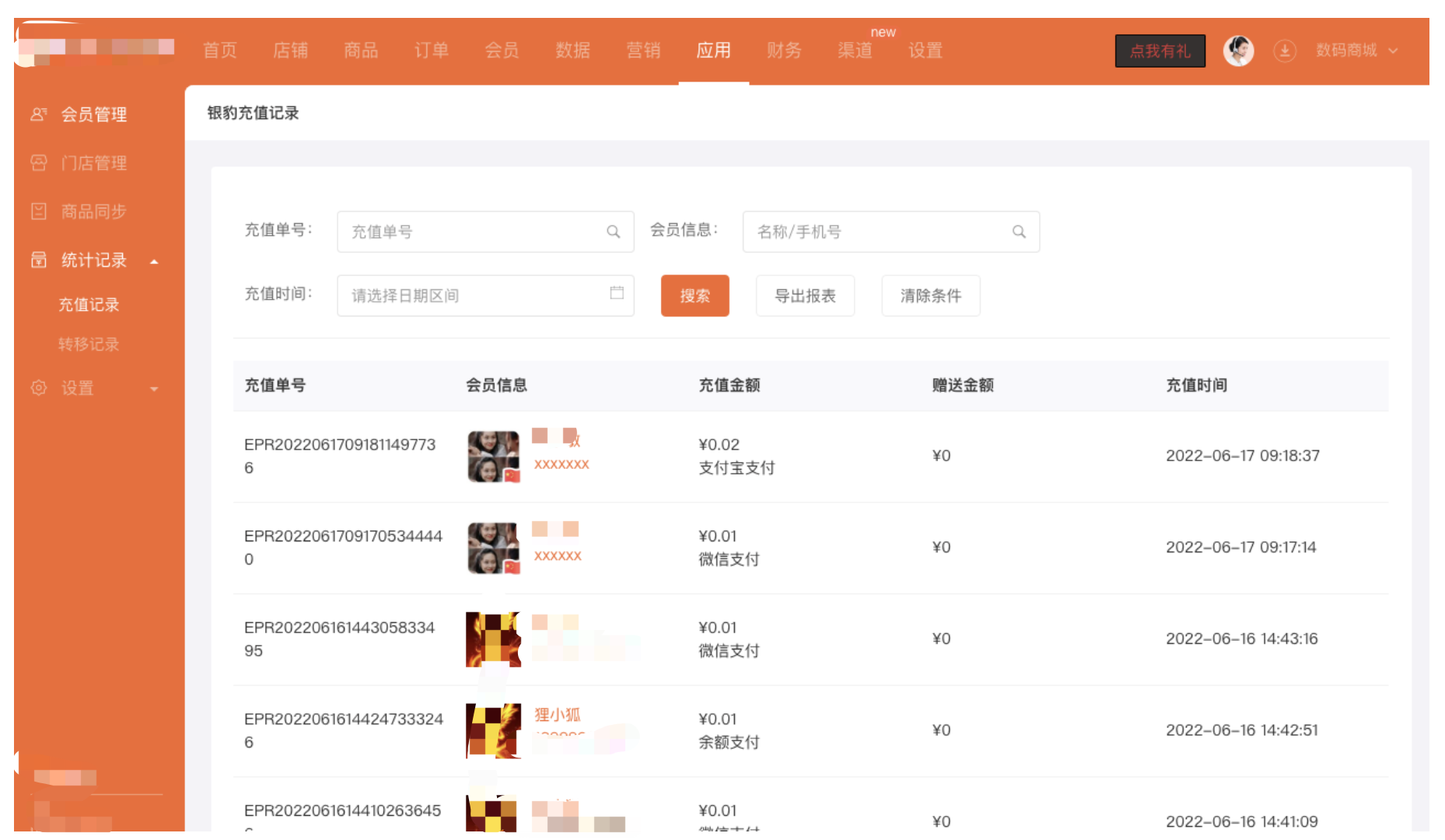The height and width of the screenshot is (840, 1445).
Task: Click the 搜索 button
Action: pos(695,296)
